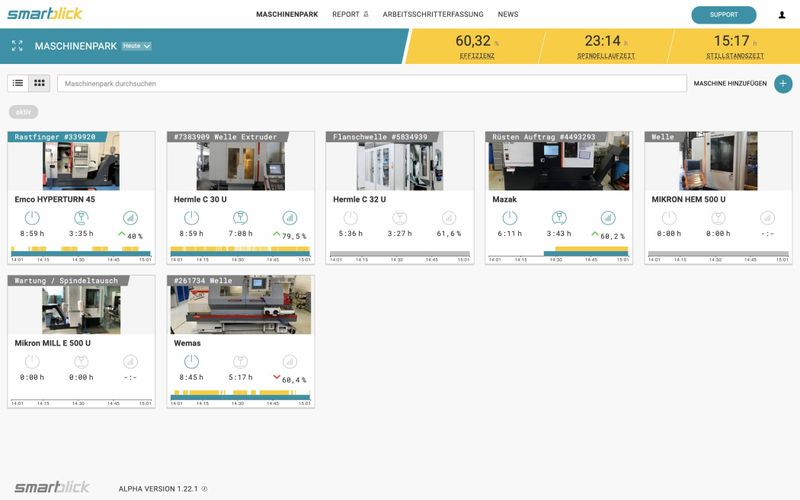Click the machine park search field
Screen dimensions: 800x500
click(370, 84)
